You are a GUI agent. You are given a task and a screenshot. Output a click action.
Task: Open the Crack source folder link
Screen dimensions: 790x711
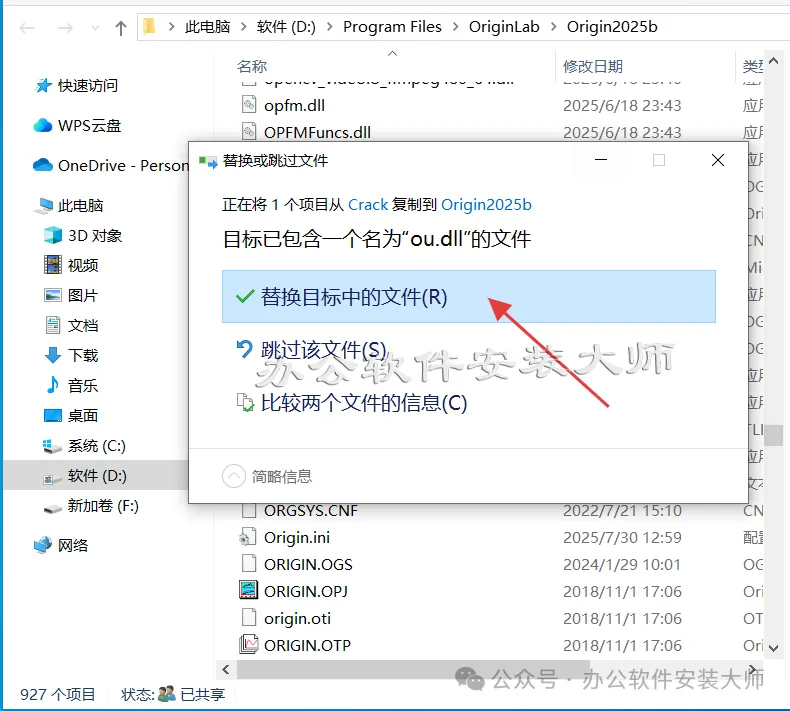368,205
